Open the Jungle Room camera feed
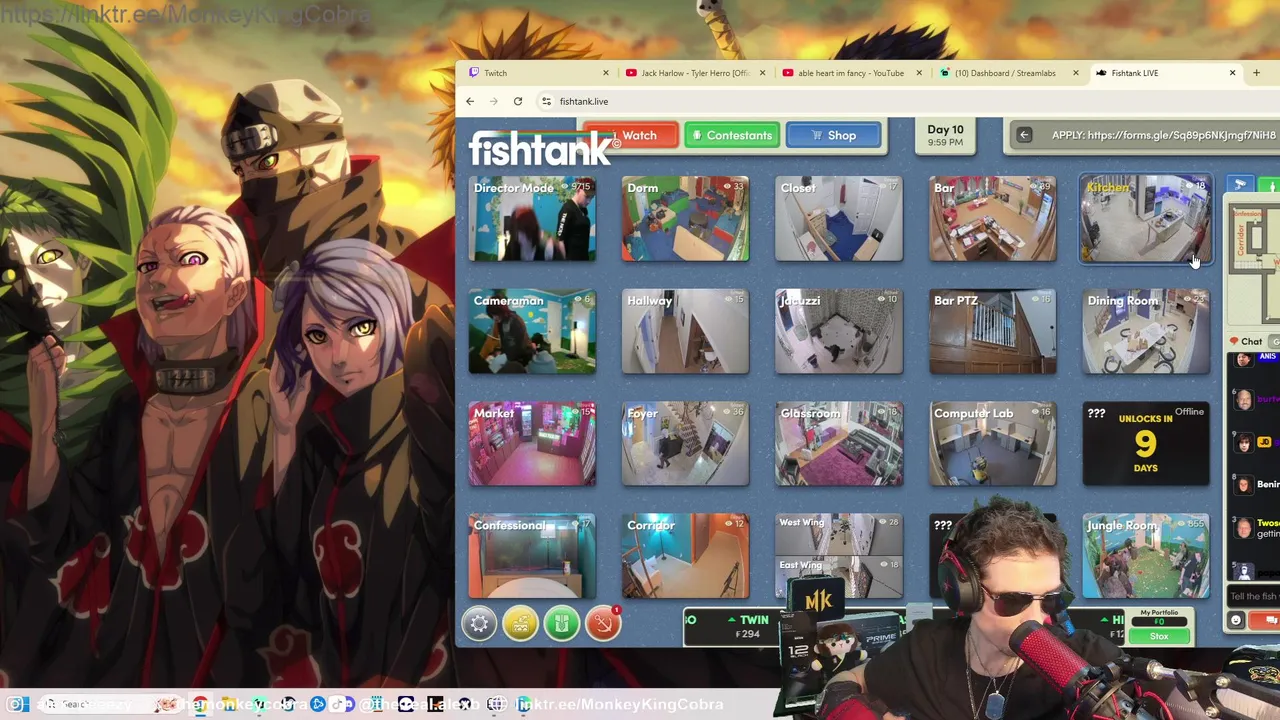 [x=1146, y=556]
